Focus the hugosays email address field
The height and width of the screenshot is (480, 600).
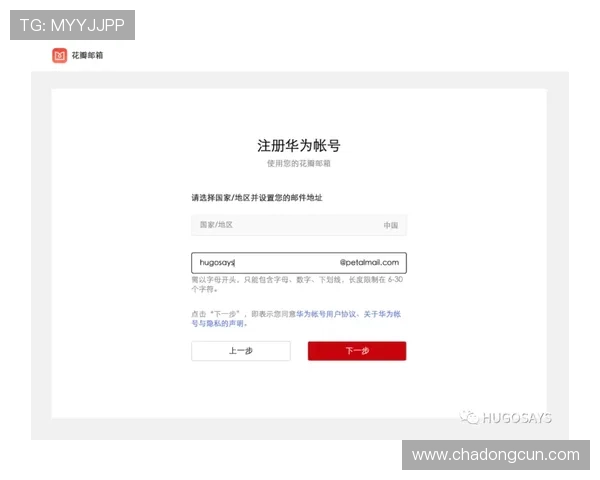coord(299,263)
